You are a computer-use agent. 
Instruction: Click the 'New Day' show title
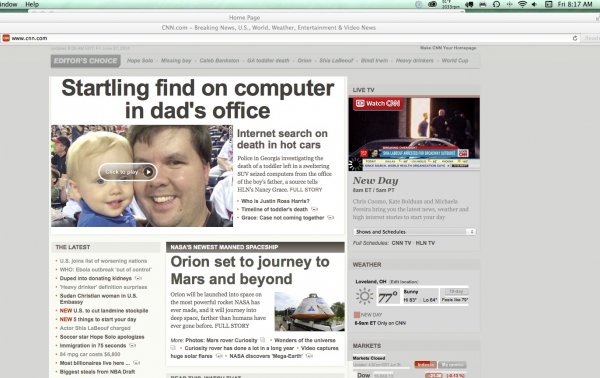coord(376,180)
